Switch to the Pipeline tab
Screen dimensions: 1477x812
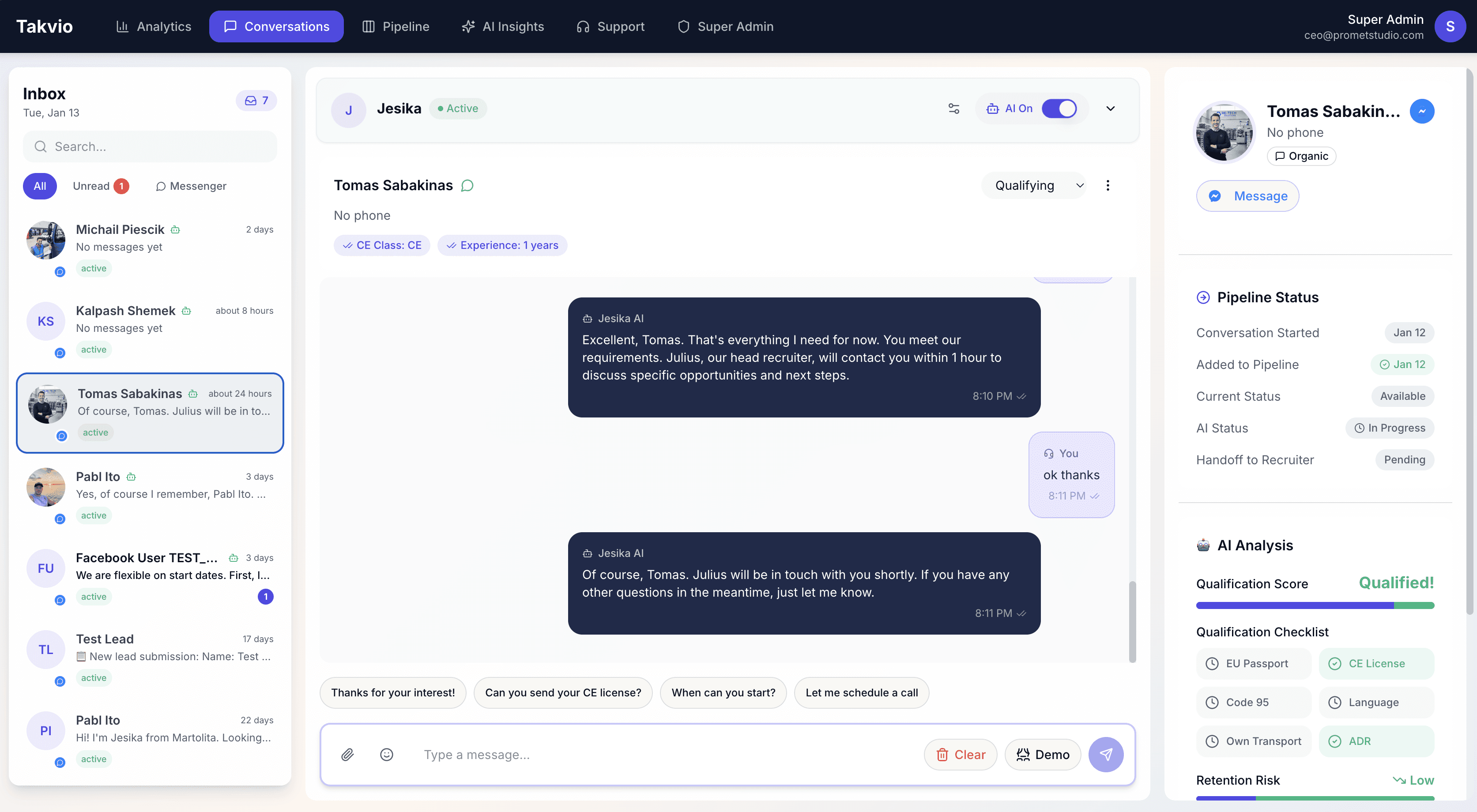(395, 26)
